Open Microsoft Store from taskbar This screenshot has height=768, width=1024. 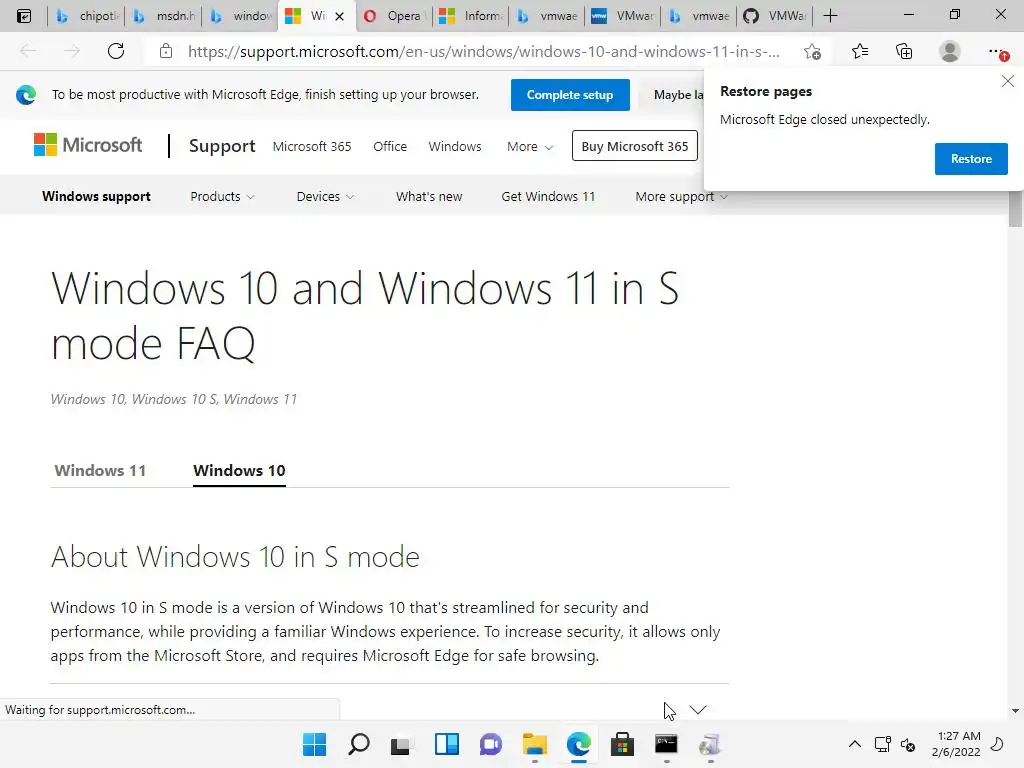(622, 744)
